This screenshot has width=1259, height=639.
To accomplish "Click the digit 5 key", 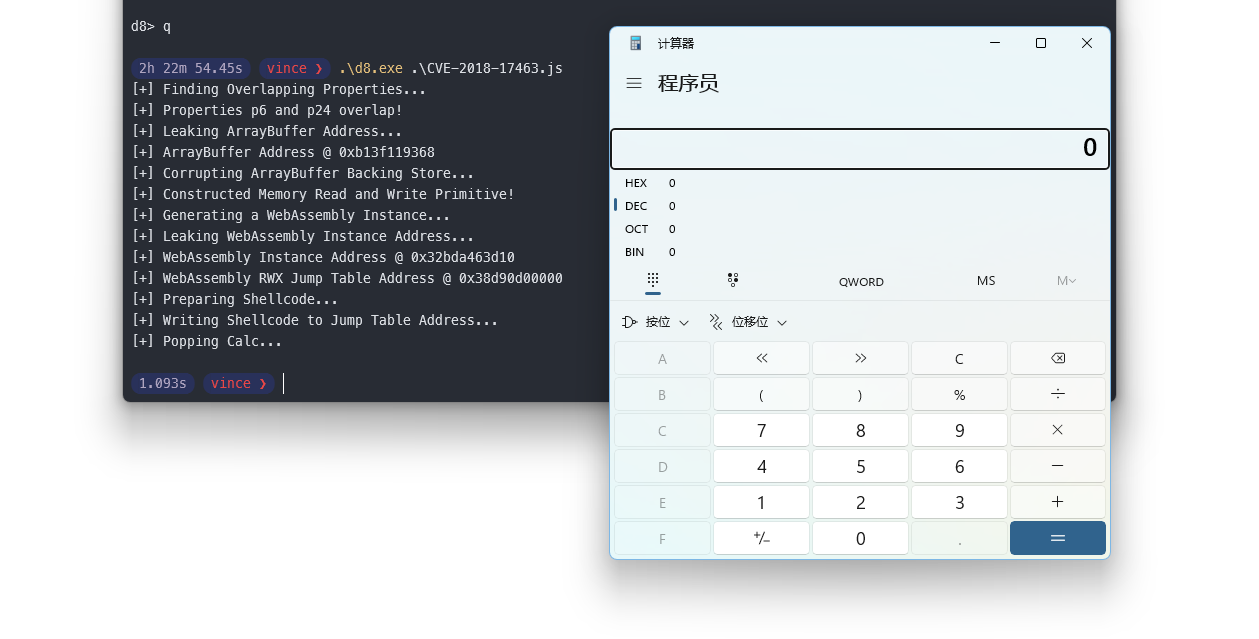I will [860, 466].
